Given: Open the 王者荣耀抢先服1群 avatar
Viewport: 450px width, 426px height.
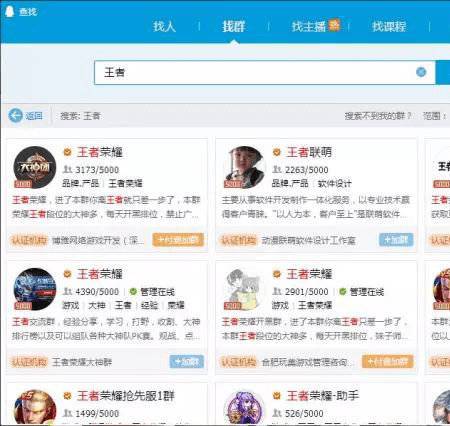Looking at the screenshot, I should tap(35, 408).
